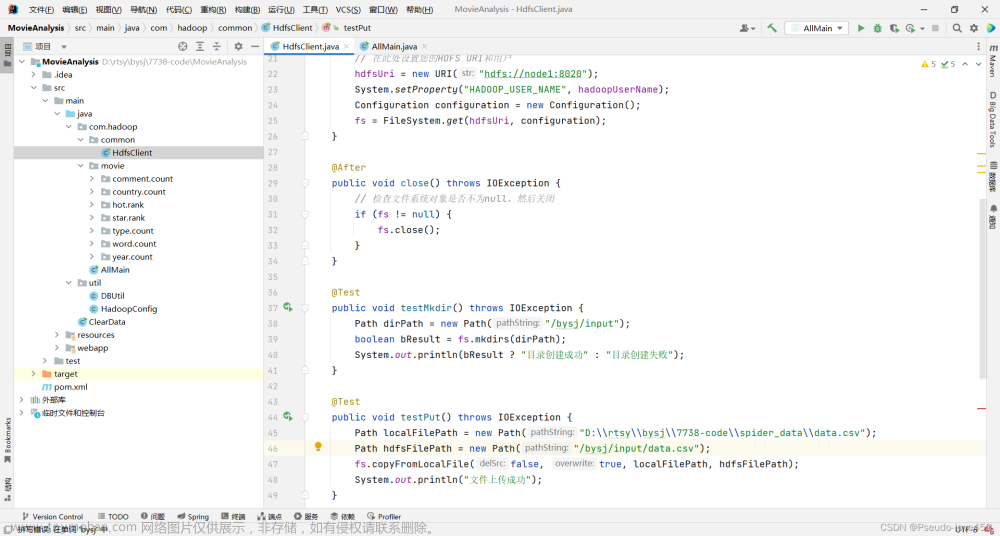The image size is (1000, 536).
Task: Open the Version Control tool window
Action: coord(52,517)
